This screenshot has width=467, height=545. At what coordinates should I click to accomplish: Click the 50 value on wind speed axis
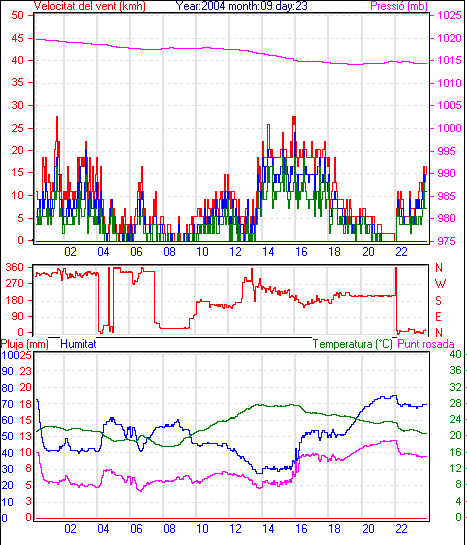(17, 16)
